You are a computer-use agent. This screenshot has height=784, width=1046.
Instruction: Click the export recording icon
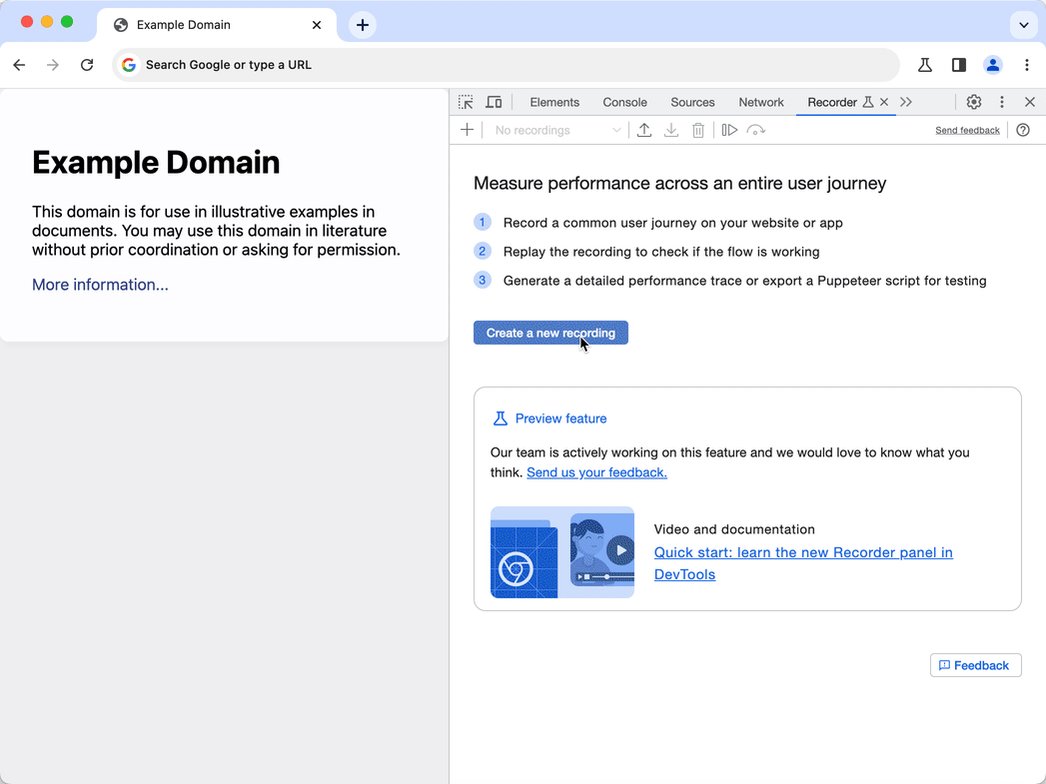click(671, 130)
